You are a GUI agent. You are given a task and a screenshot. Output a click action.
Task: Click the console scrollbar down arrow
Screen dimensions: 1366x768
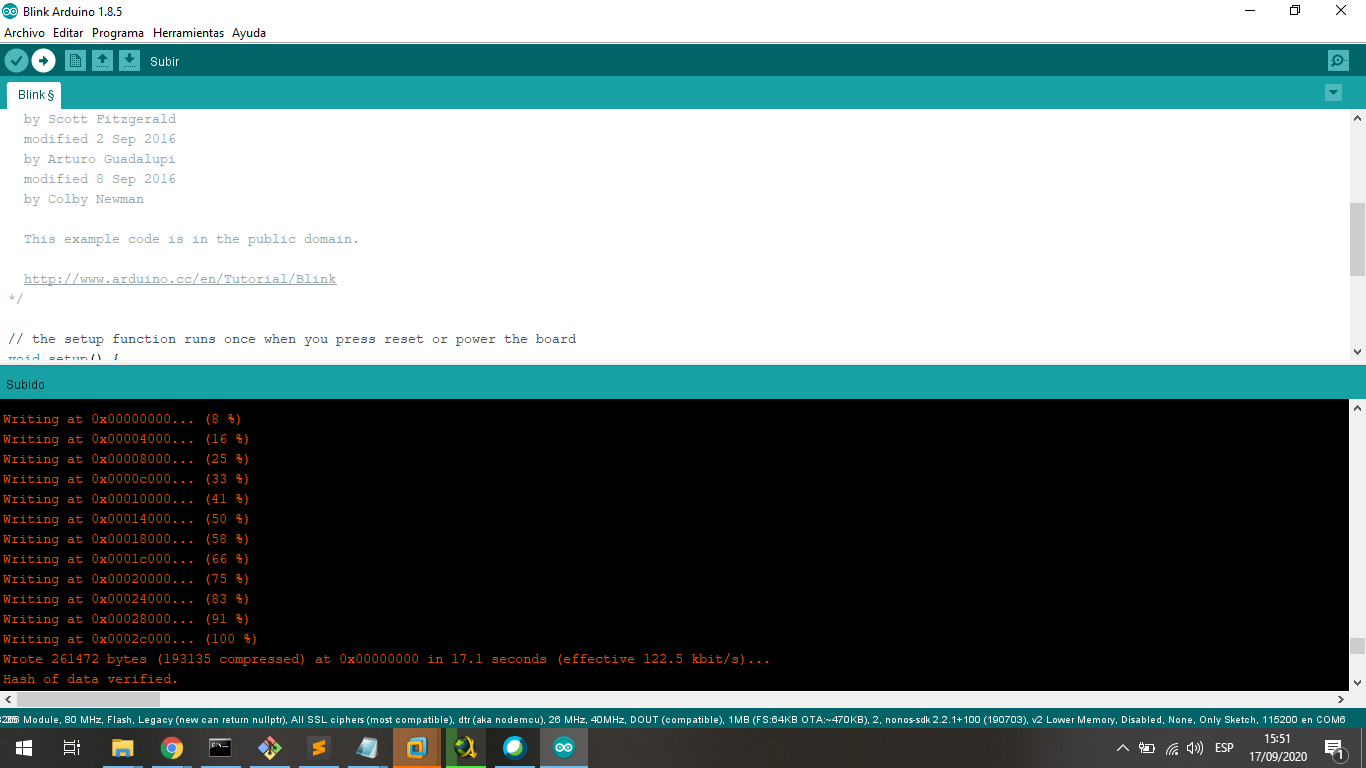click(x=1357, y=682)
